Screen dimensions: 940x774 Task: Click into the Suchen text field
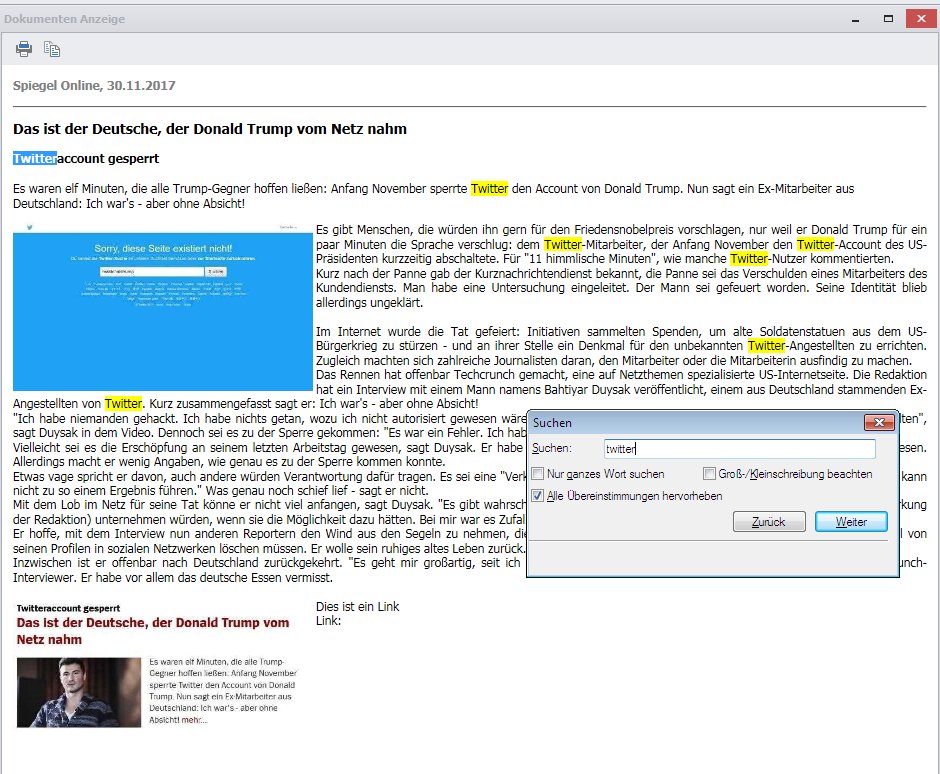tap(739, 450)
